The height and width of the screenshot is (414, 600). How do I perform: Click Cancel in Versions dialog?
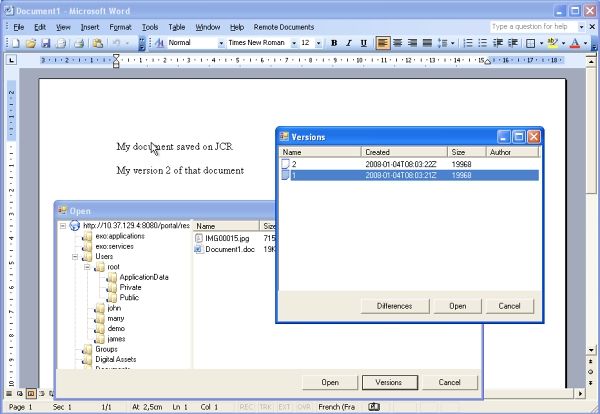click(509, 306)
